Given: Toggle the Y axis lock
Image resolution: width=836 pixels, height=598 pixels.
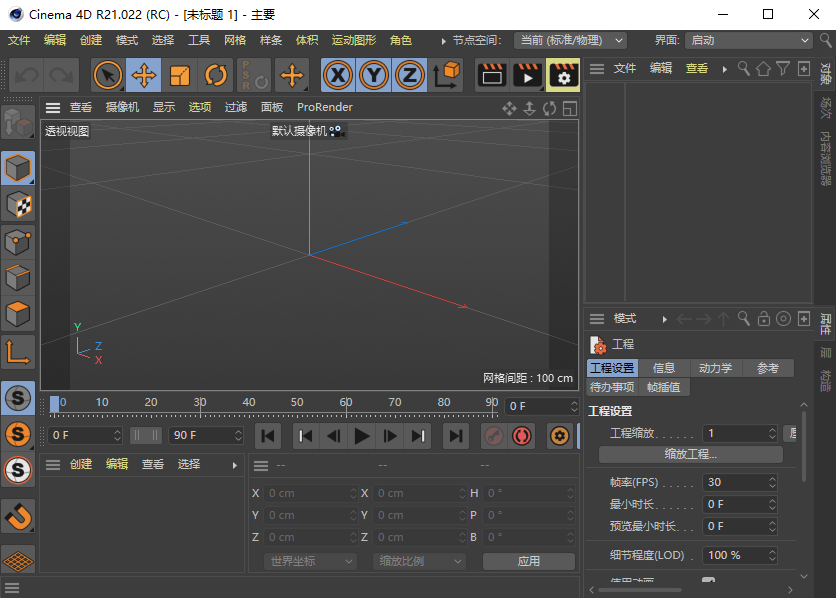Looking at the screenshot, I should (x=375, y=74).
